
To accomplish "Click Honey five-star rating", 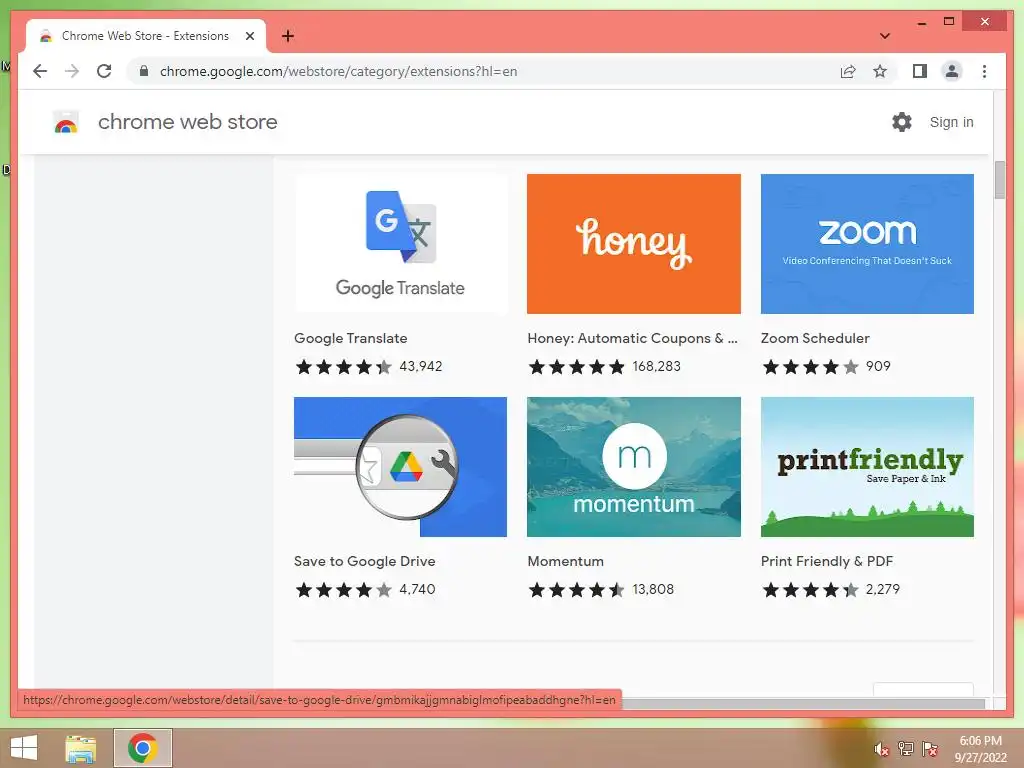I will coord(577,366).
